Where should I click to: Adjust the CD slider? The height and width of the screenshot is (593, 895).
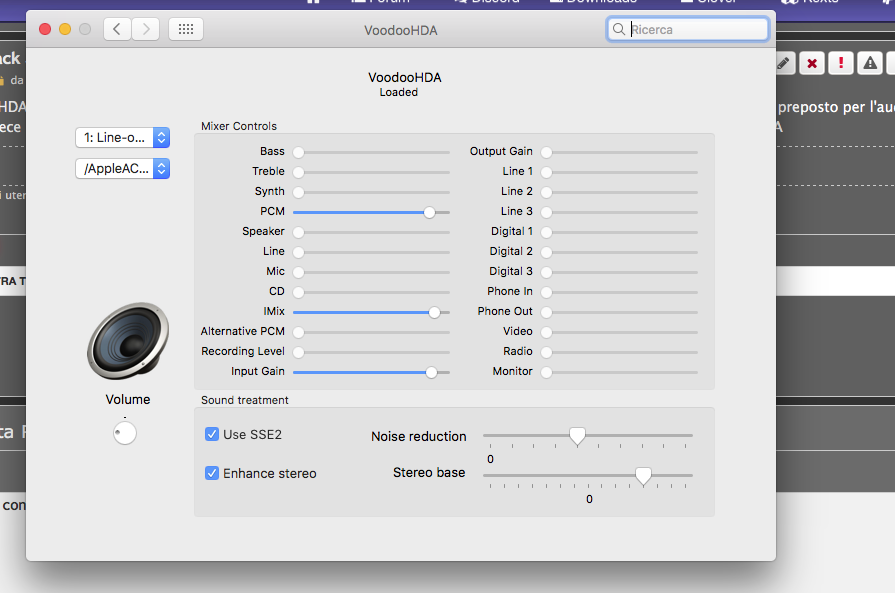(x=371, y=292)
